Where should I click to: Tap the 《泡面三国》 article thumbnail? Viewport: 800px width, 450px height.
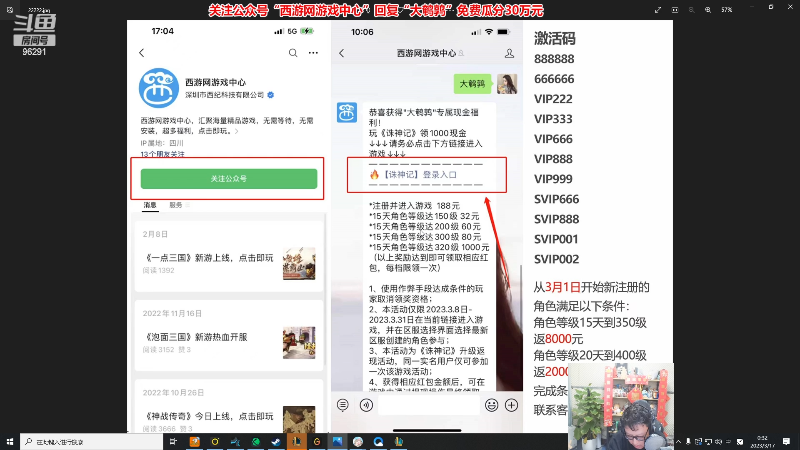[x=299, y=343]
